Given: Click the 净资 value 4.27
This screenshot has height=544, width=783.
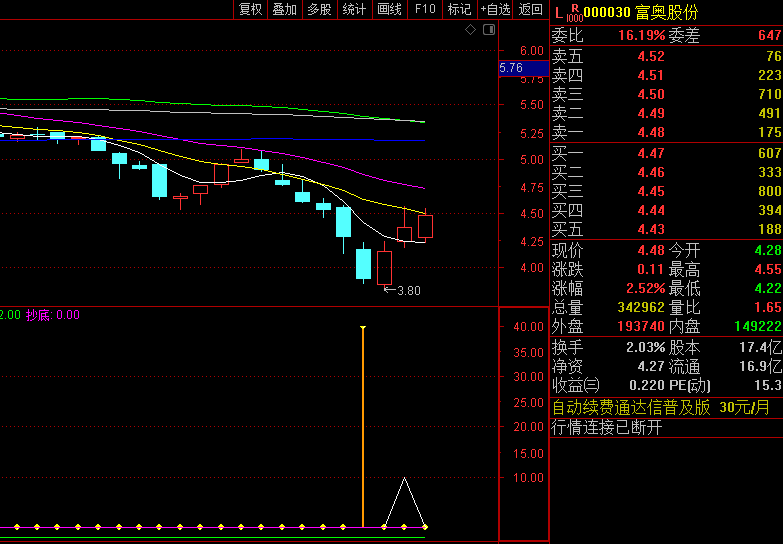Looking at the screenshot, I should 651,367.
